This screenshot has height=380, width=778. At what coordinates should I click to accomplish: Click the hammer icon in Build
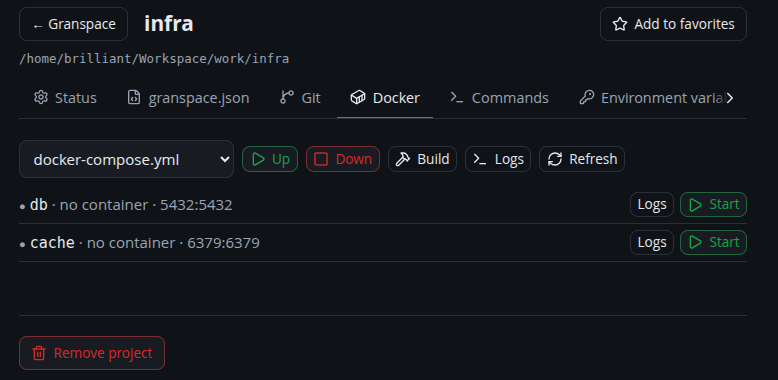tap(403, 159)
